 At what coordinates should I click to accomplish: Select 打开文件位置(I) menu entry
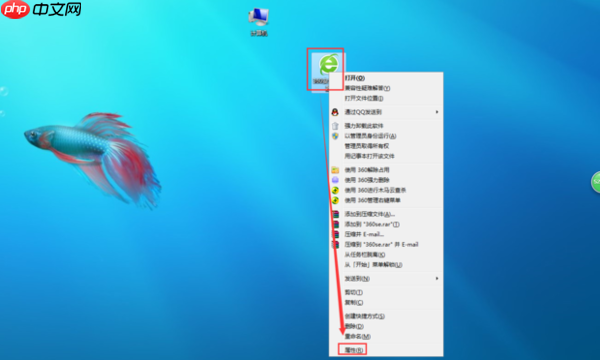pos(364,98)
